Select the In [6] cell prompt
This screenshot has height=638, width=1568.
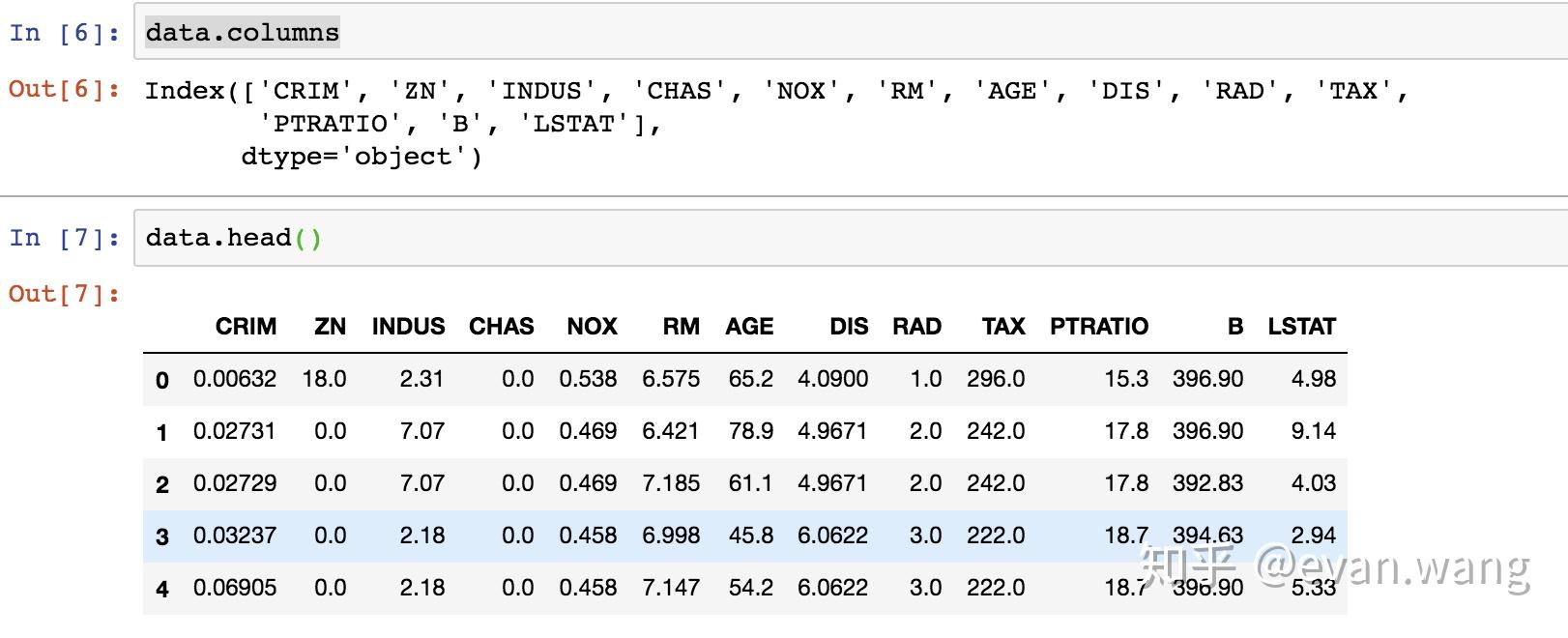click(65, 33)
